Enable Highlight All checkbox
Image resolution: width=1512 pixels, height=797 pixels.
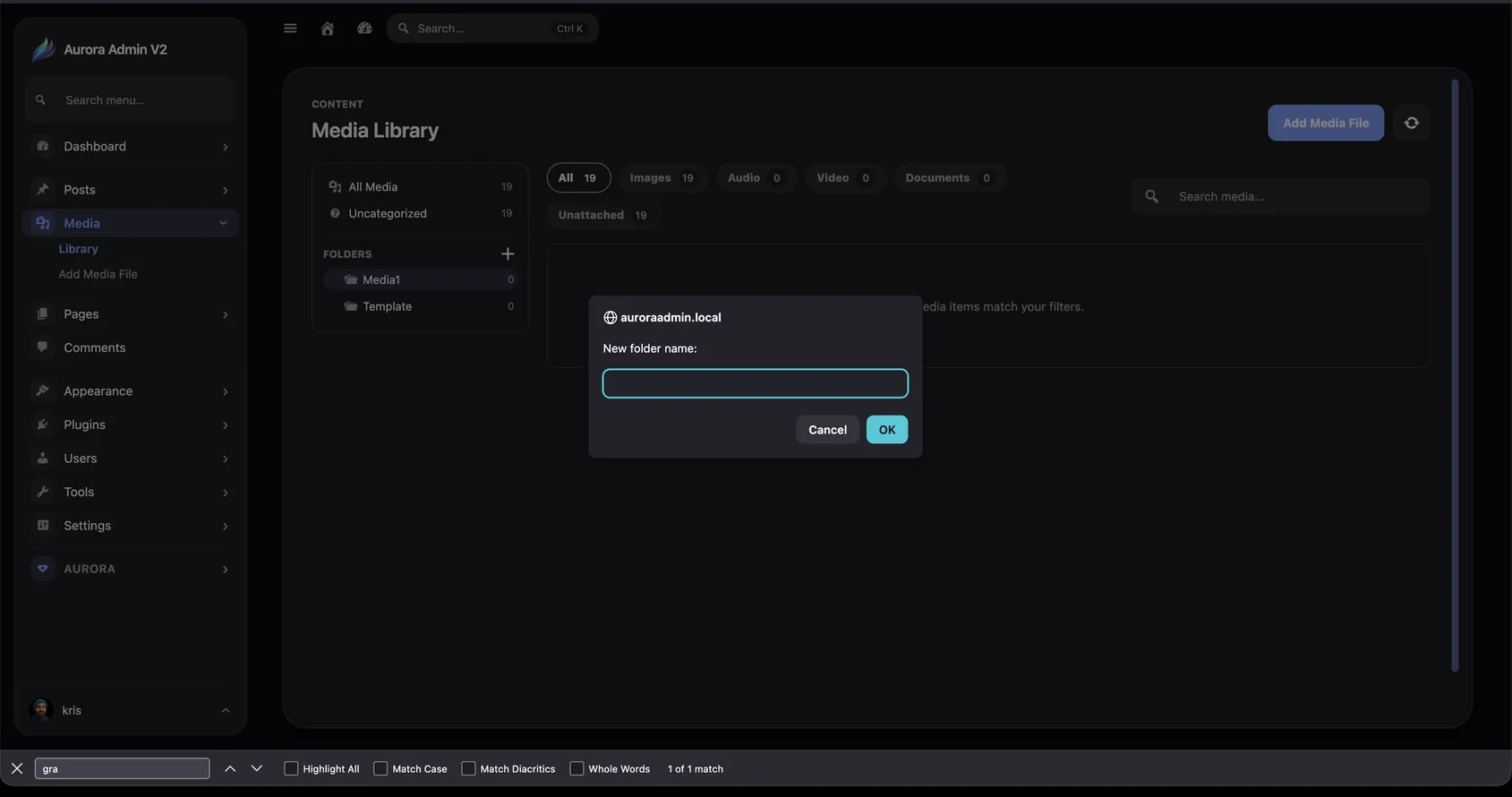(291, 768)
